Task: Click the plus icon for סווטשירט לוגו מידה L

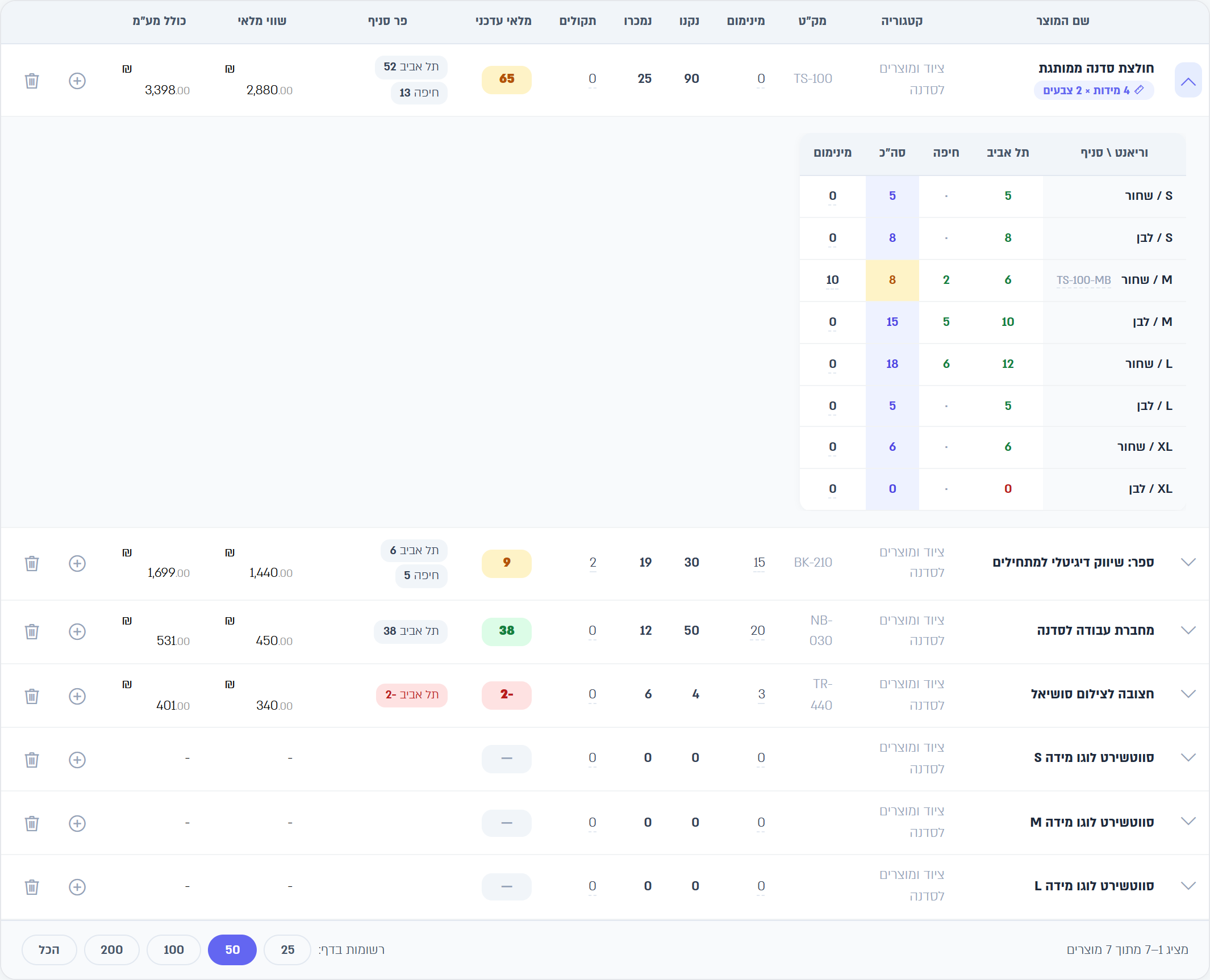Action: tap(77, 887)
